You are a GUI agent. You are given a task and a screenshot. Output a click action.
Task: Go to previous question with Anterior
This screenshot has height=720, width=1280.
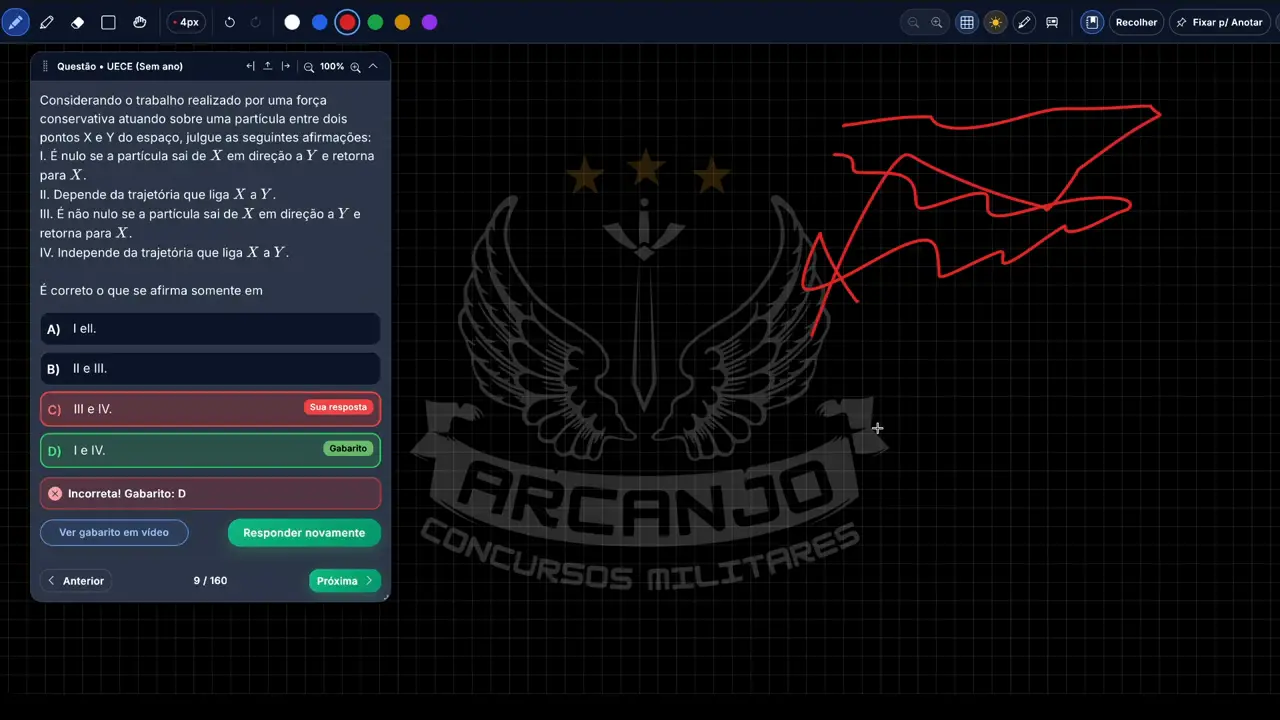pos(76,581)
